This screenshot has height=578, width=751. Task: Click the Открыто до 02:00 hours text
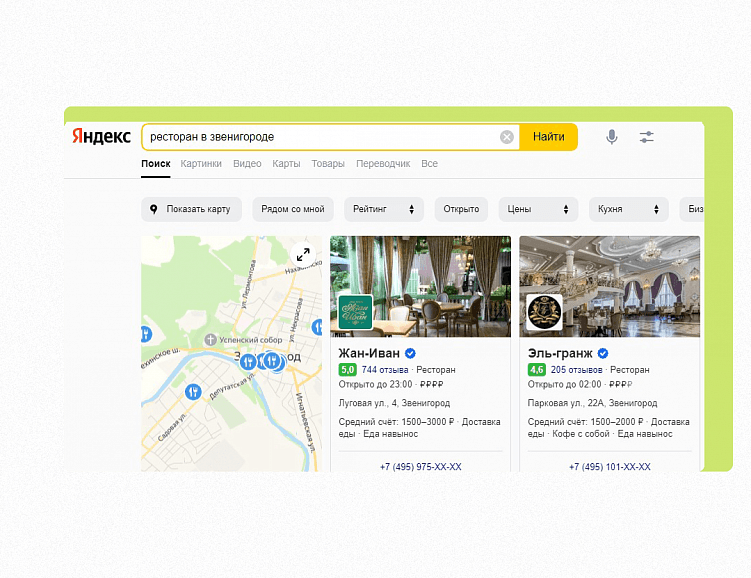(x=565, y=385)
